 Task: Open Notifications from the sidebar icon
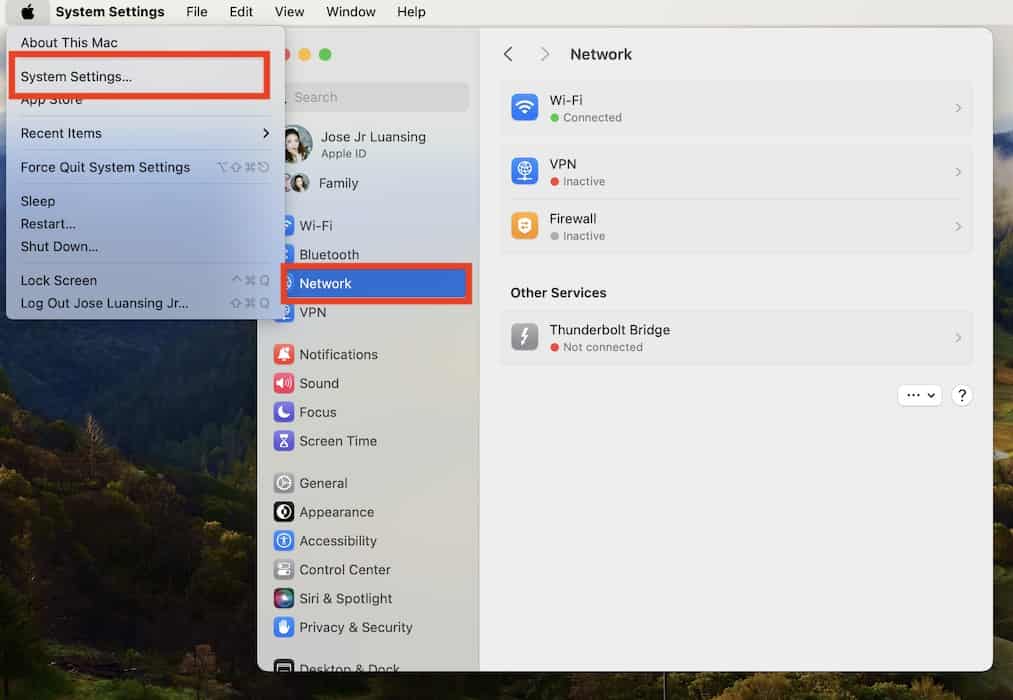[284, 354]
